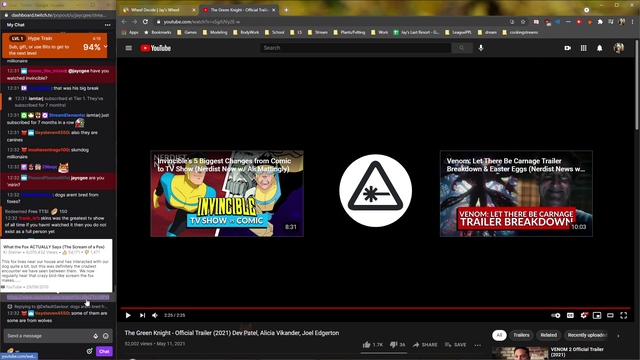This screenshot has height=360, width=640.
Task: Click the YouTube search magnifier button
Action: [x=462, y=48]
